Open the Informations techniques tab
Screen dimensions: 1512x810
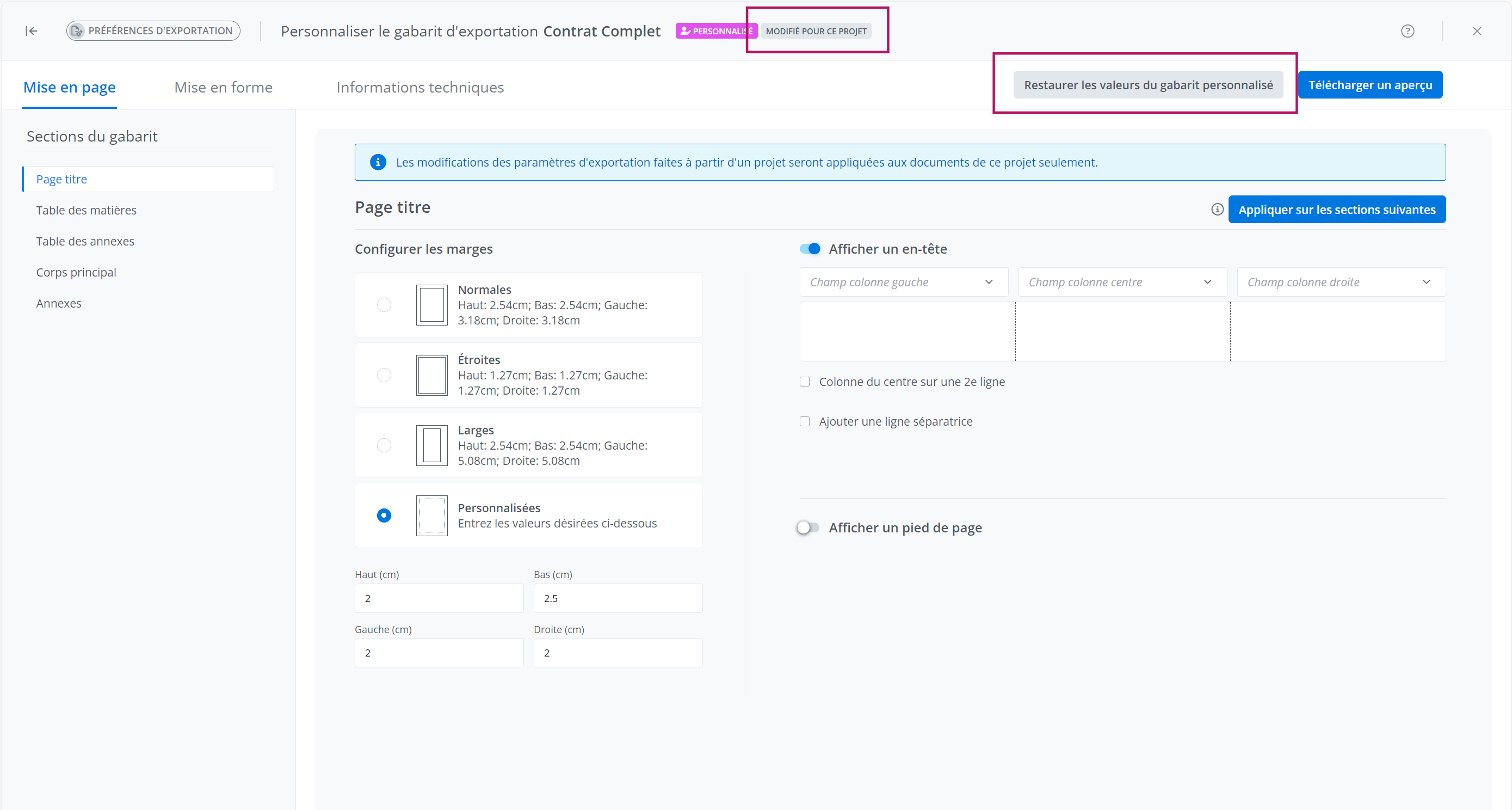pyautogui.click(x=419, y=88)
